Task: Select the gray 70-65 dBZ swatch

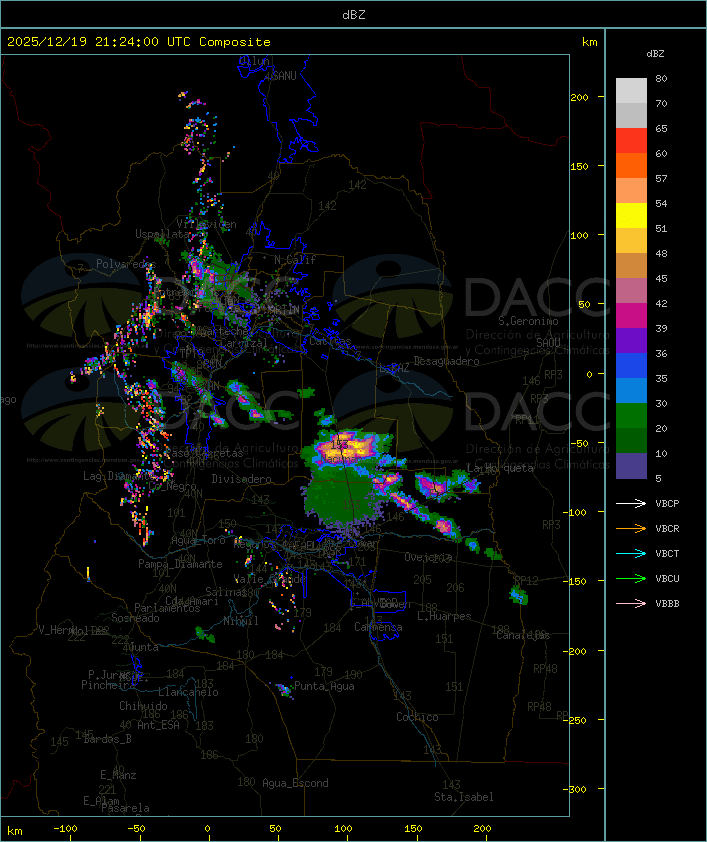Action: coord(631,115)
